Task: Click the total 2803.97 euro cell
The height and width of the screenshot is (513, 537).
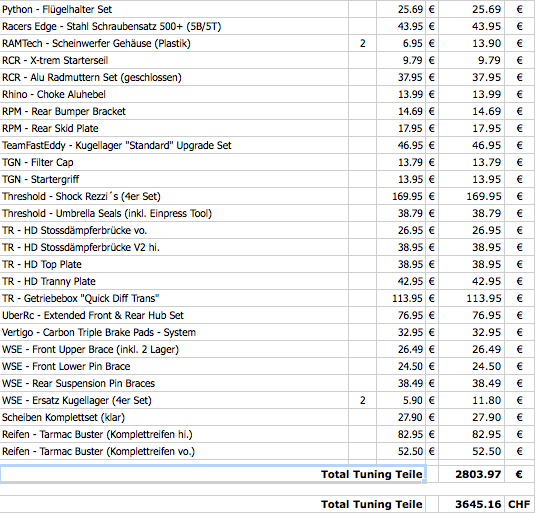Action: click(472, 474)
